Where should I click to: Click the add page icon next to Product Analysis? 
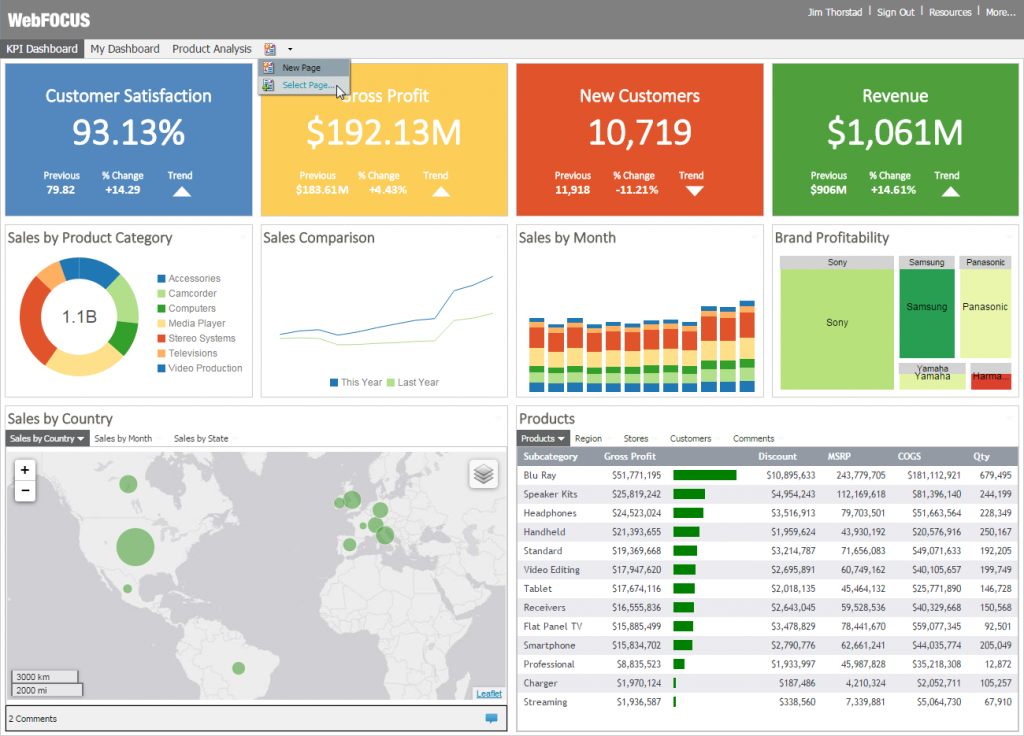[270, 49]
